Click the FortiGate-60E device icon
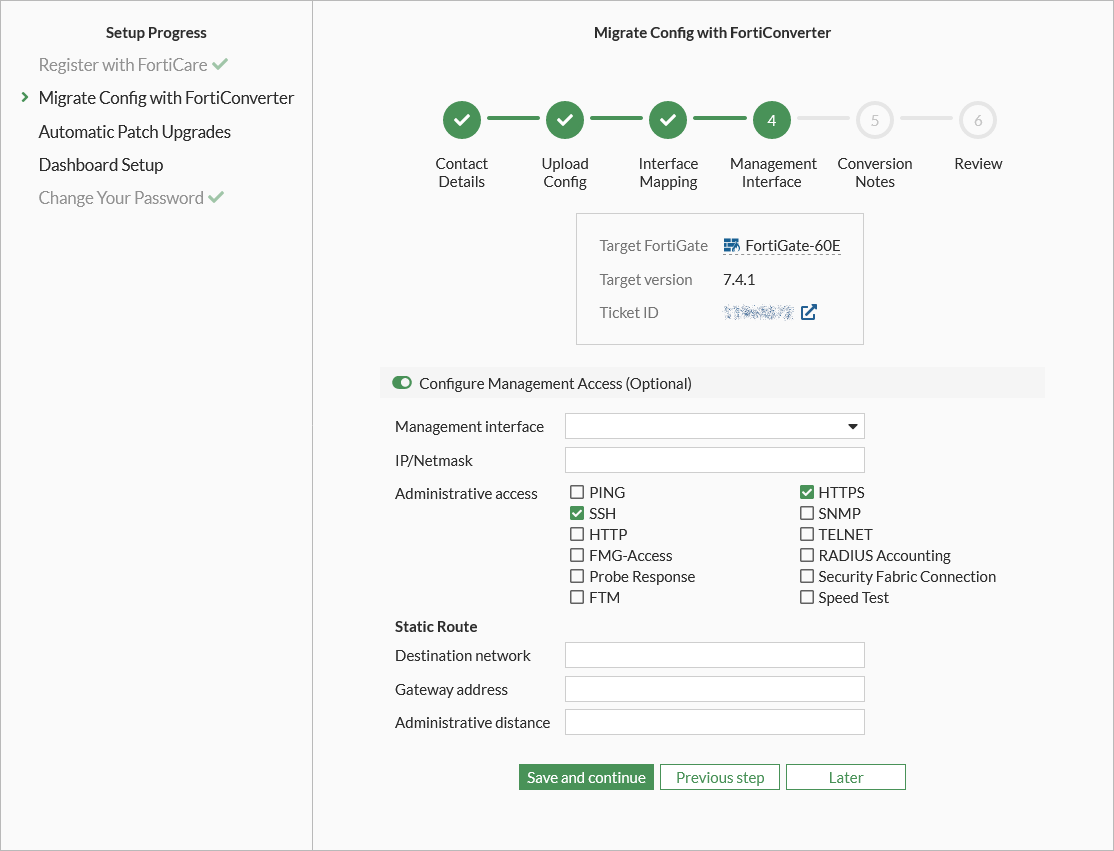 (x=731, y=245)
